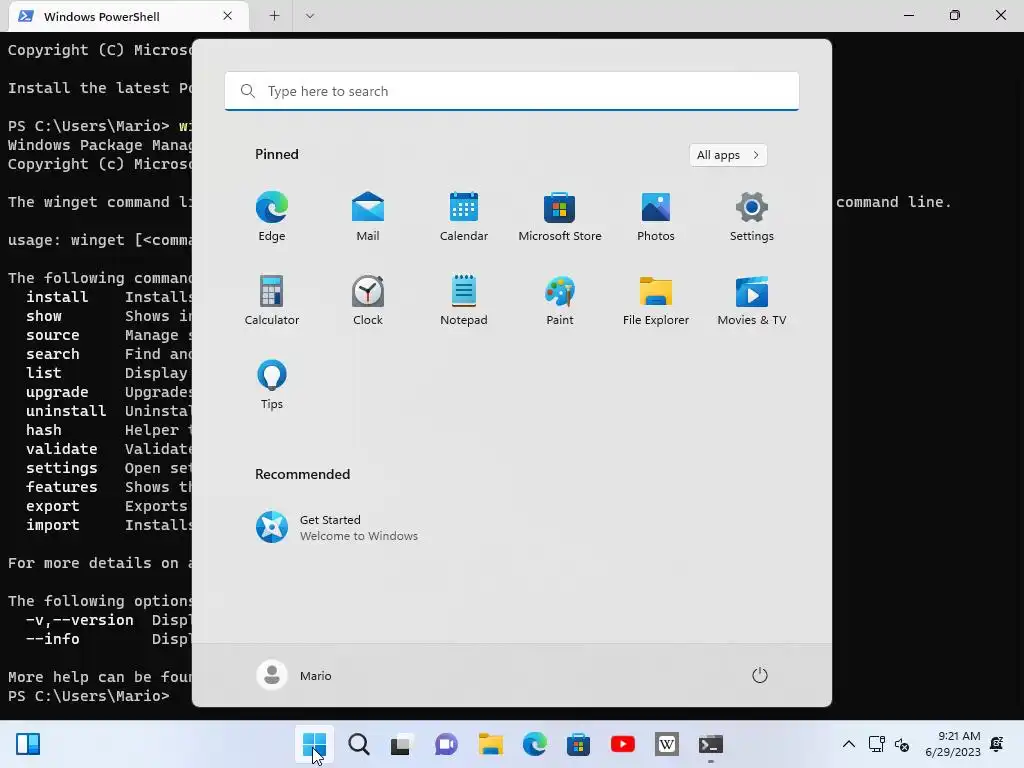This screenshot has height=768, width=1024.
Task: Open Widgets panel on taskbar
Action: (x=28, y=744)
